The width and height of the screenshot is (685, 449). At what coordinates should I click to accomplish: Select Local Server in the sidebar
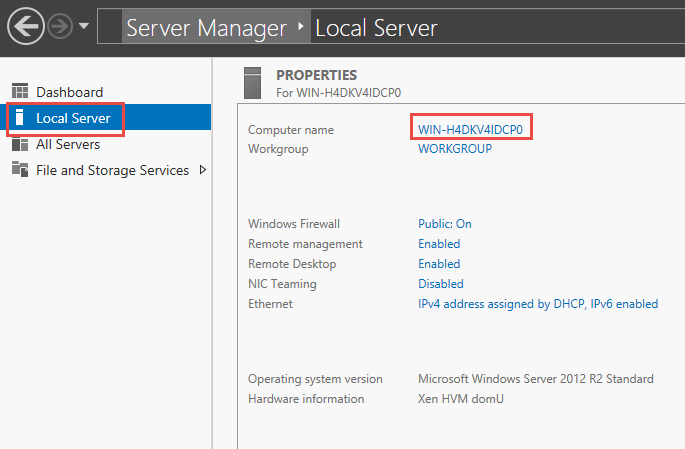click(x=73, y=118)
